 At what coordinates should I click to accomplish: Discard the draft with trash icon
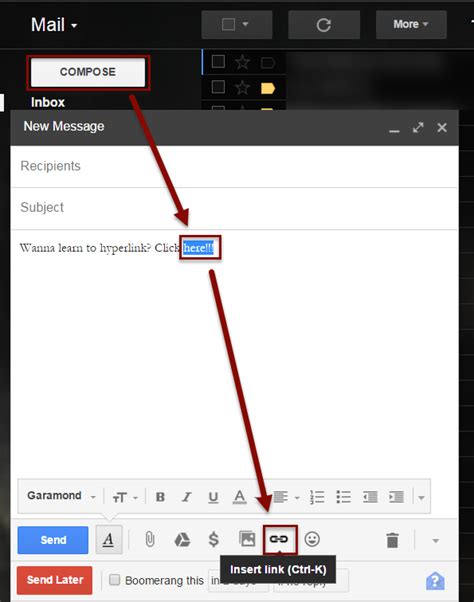[x=392, y=540]
